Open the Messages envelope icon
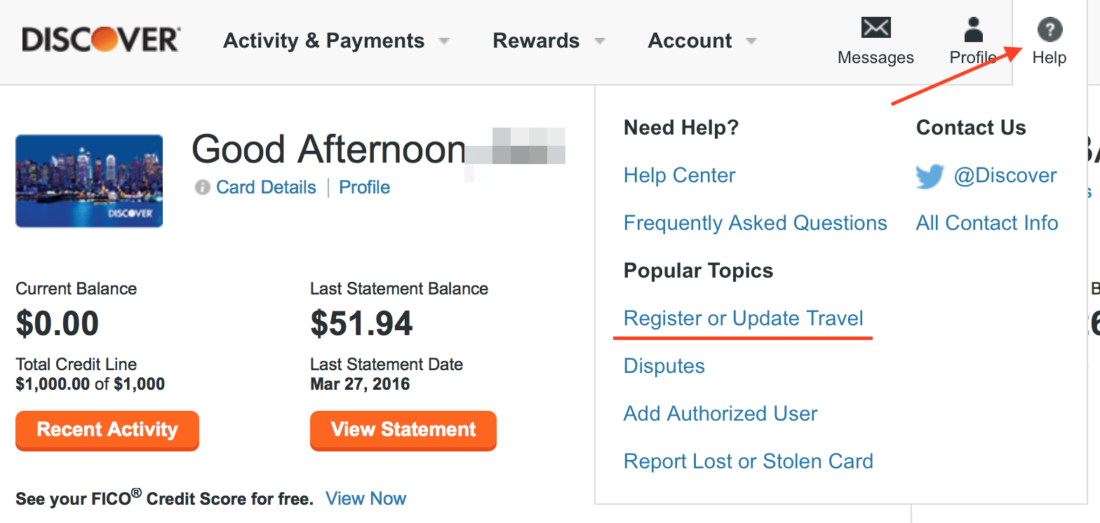Viewport: 1100px width, 523px height. [x=876, y=28]
